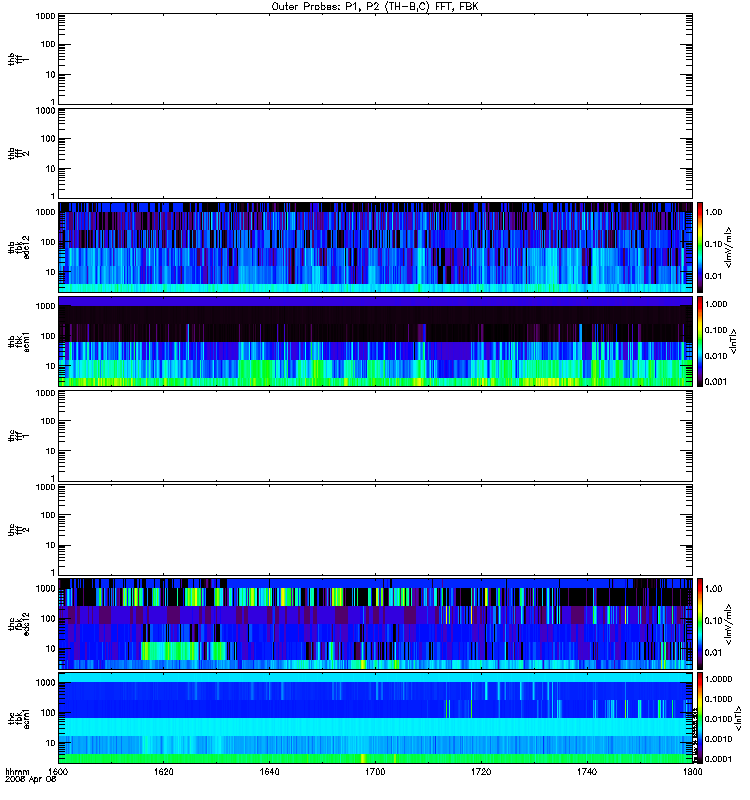Click the <|mV/m|> unit label beside thb edc12 color bar
The image size is (750, 800).
(x=729, y=247)
